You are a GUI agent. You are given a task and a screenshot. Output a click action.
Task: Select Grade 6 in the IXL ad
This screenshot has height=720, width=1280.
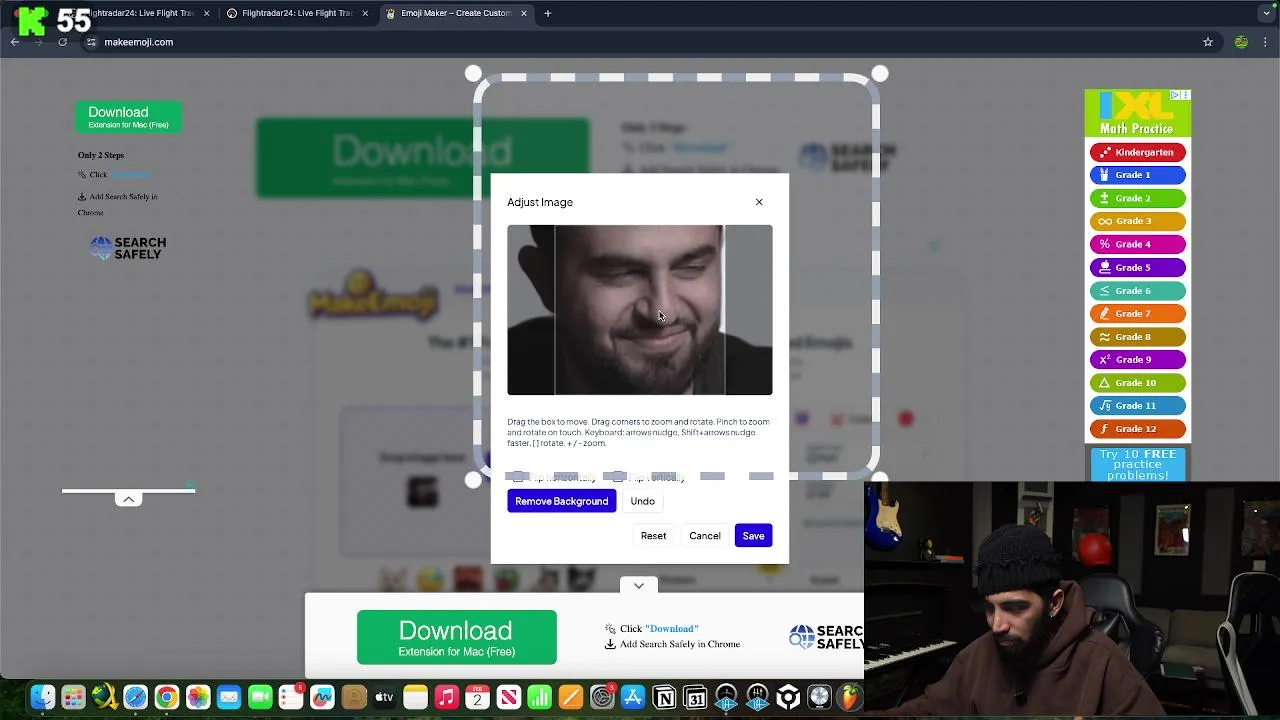[x=1138, y=291]
